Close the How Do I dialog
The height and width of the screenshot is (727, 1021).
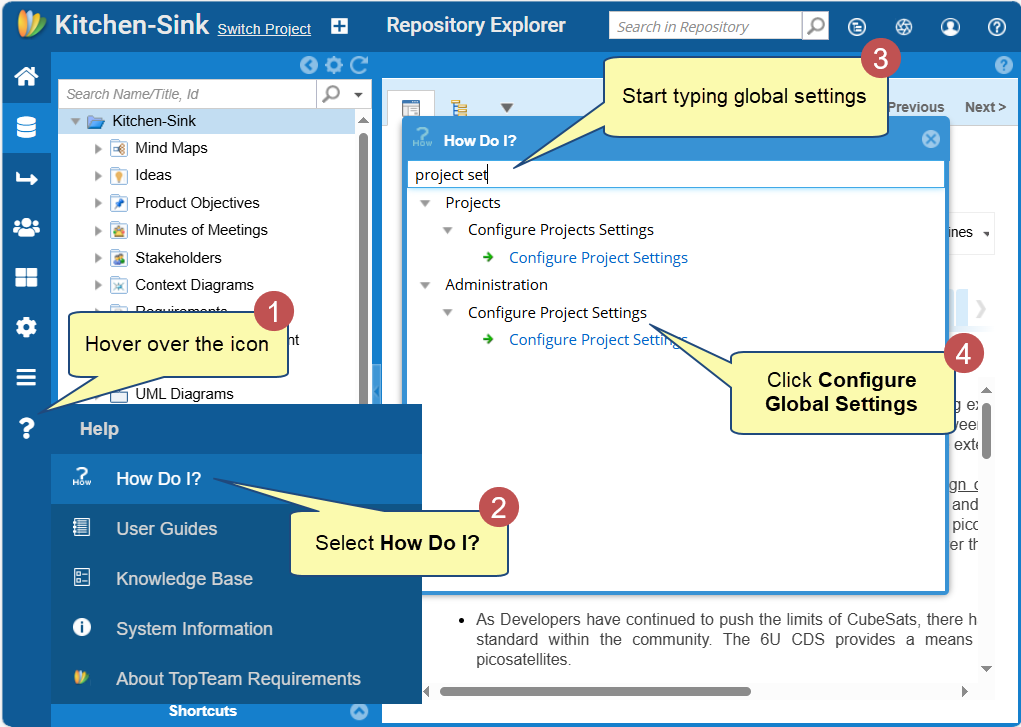point(931,139)
